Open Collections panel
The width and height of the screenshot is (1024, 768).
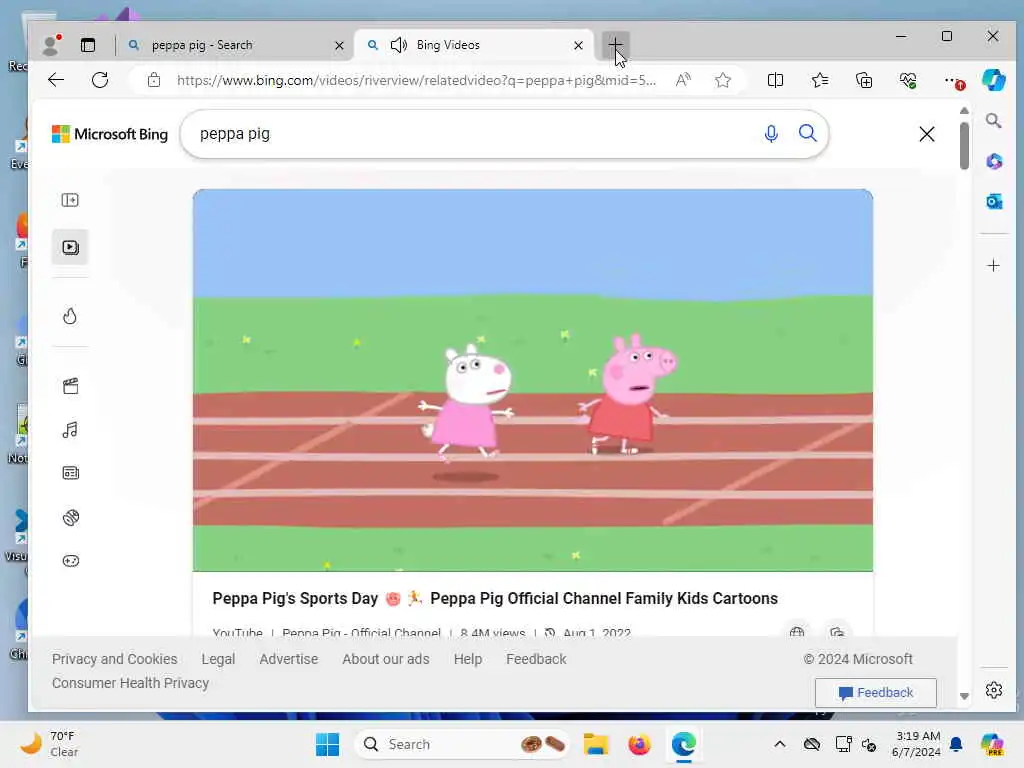click(864, 80)
